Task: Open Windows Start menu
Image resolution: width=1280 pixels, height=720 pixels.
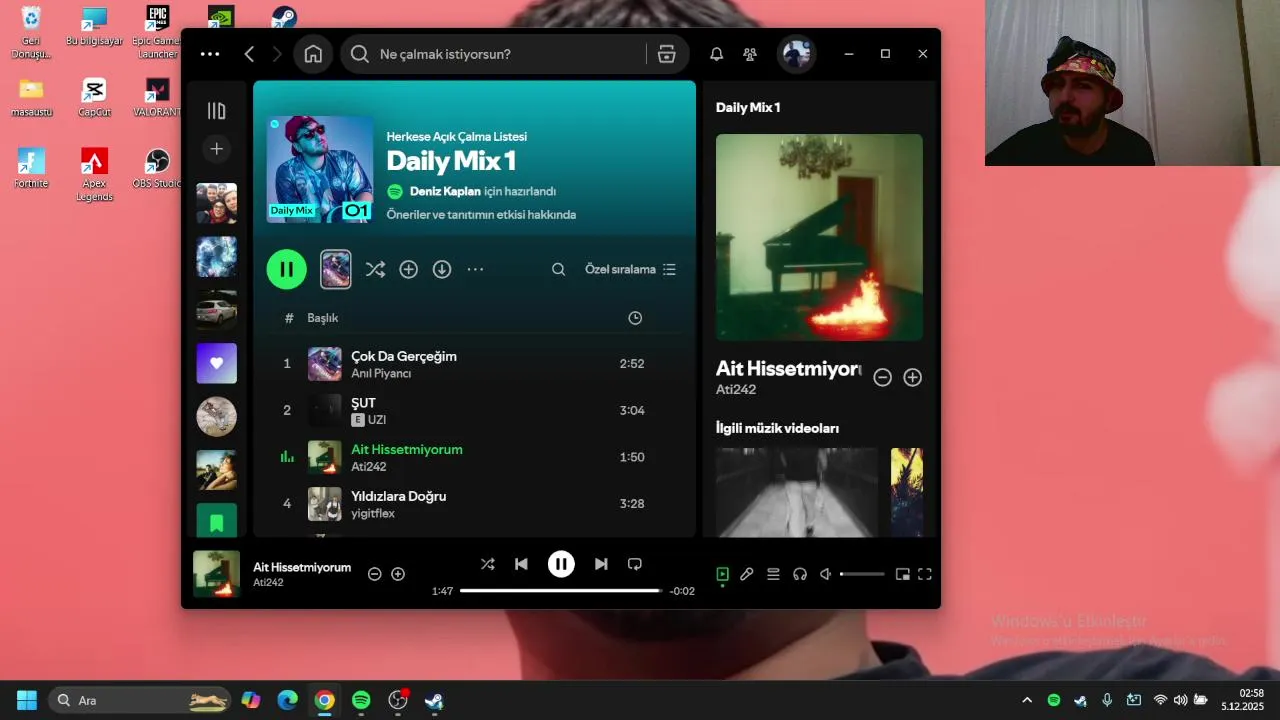Action: pos(27,700)
